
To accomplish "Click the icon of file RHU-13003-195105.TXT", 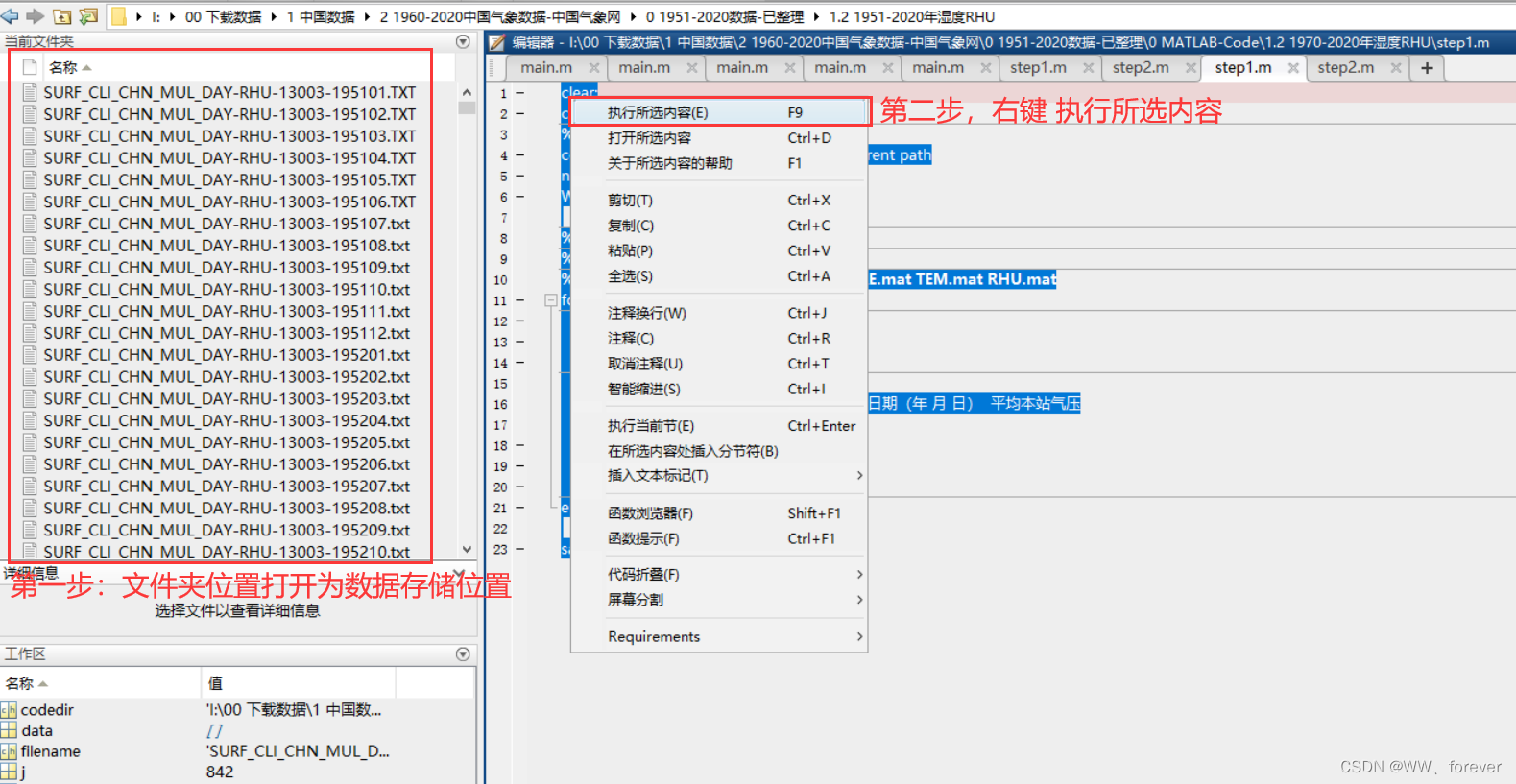I will point(30,180).
